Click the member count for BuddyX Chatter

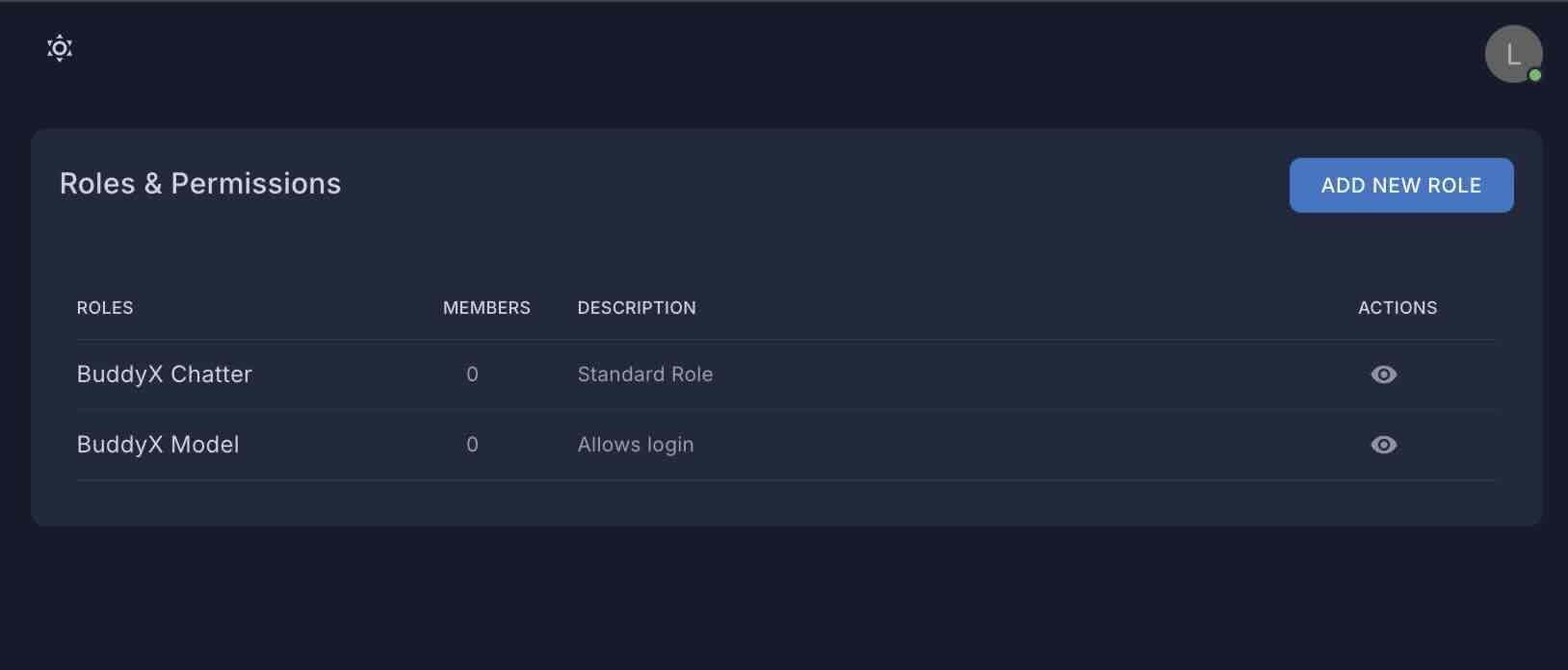[x=472, y=374]
